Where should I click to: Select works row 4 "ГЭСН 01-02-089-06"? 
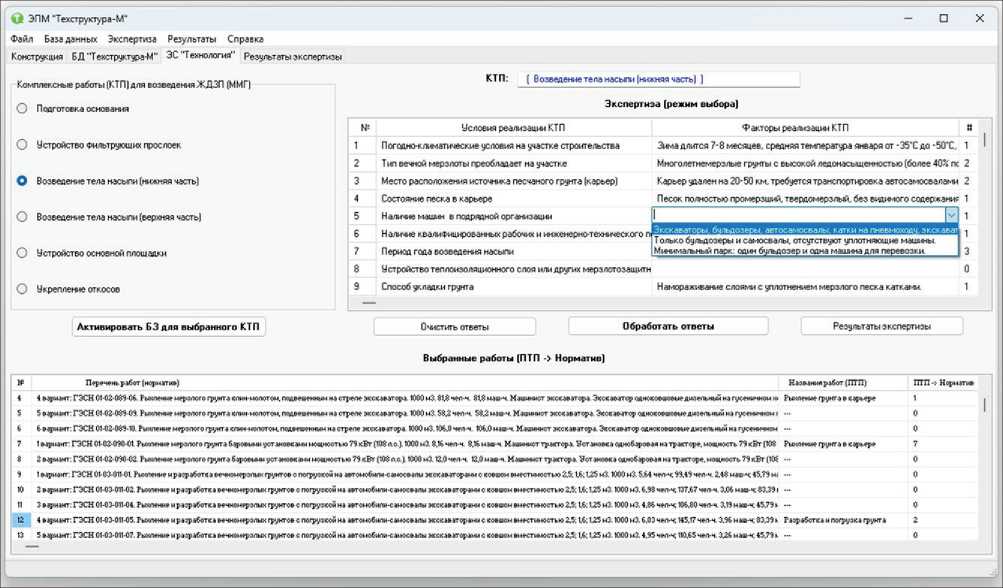406,398
